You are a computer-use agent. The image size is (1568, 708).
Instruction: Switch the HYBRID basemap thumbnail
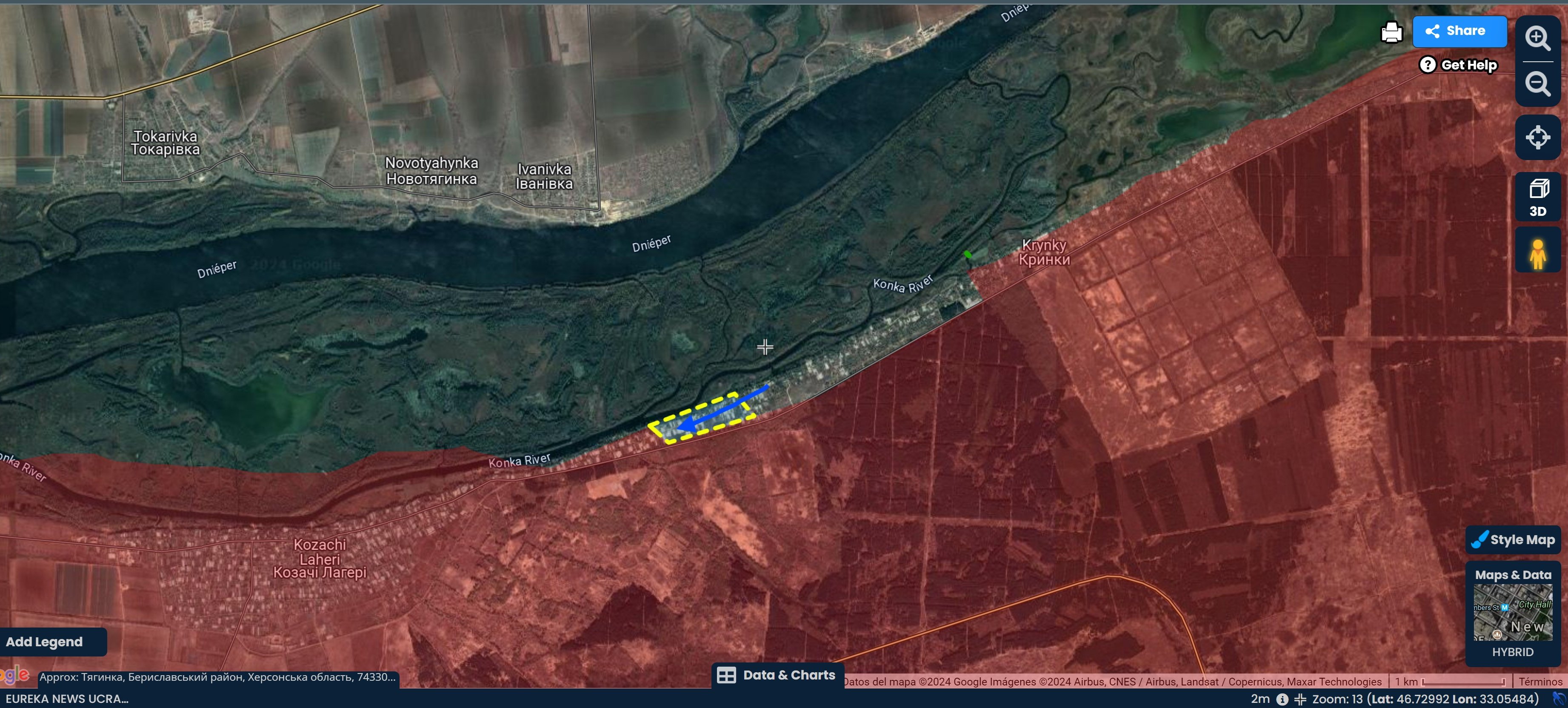tap(1513, 613)
